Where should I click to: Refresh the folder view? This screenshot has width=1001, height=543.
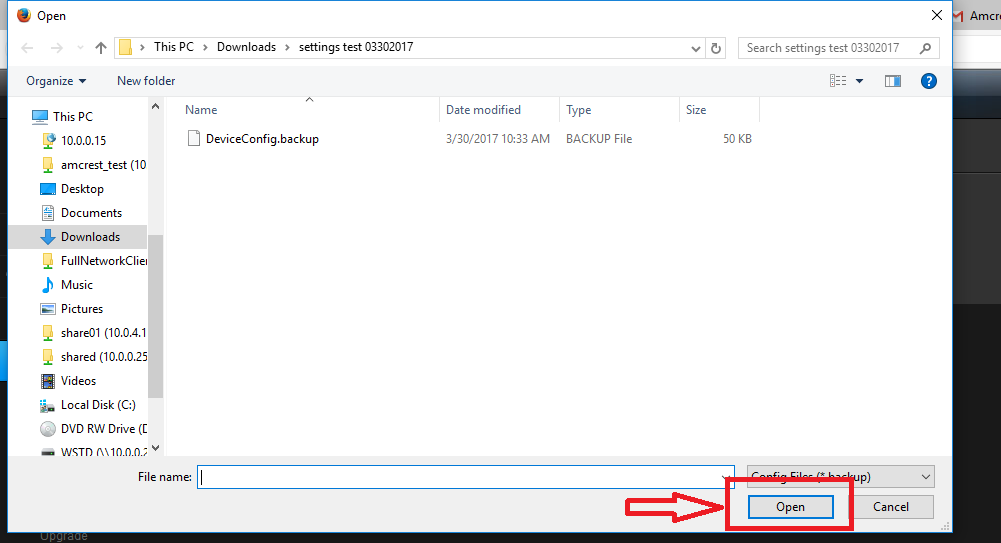click(x=716, y=48)
